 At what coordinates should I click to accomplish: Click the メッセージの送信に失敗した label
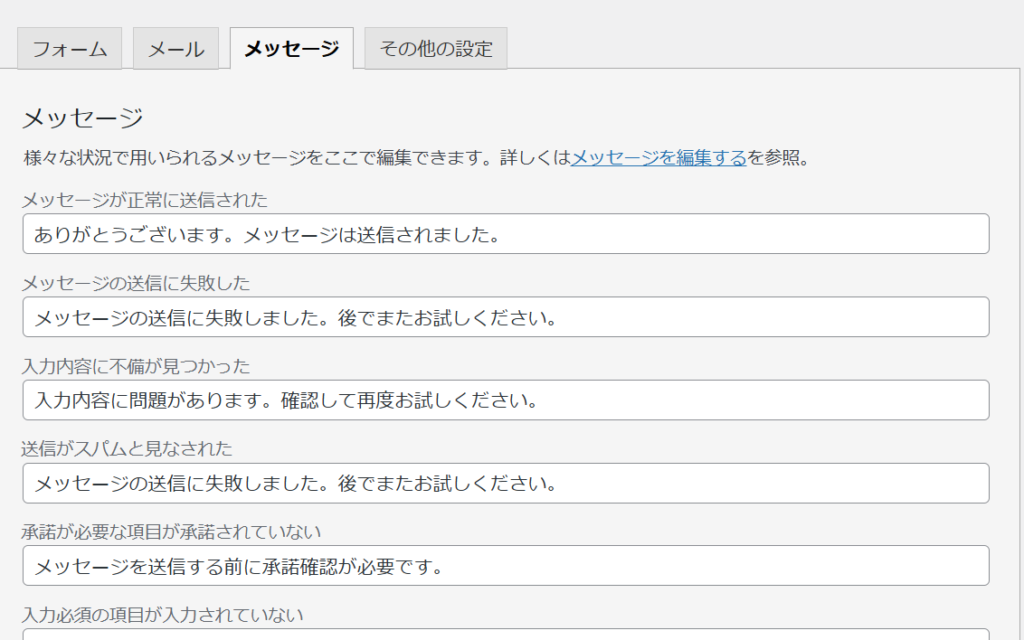coord(136,283)
